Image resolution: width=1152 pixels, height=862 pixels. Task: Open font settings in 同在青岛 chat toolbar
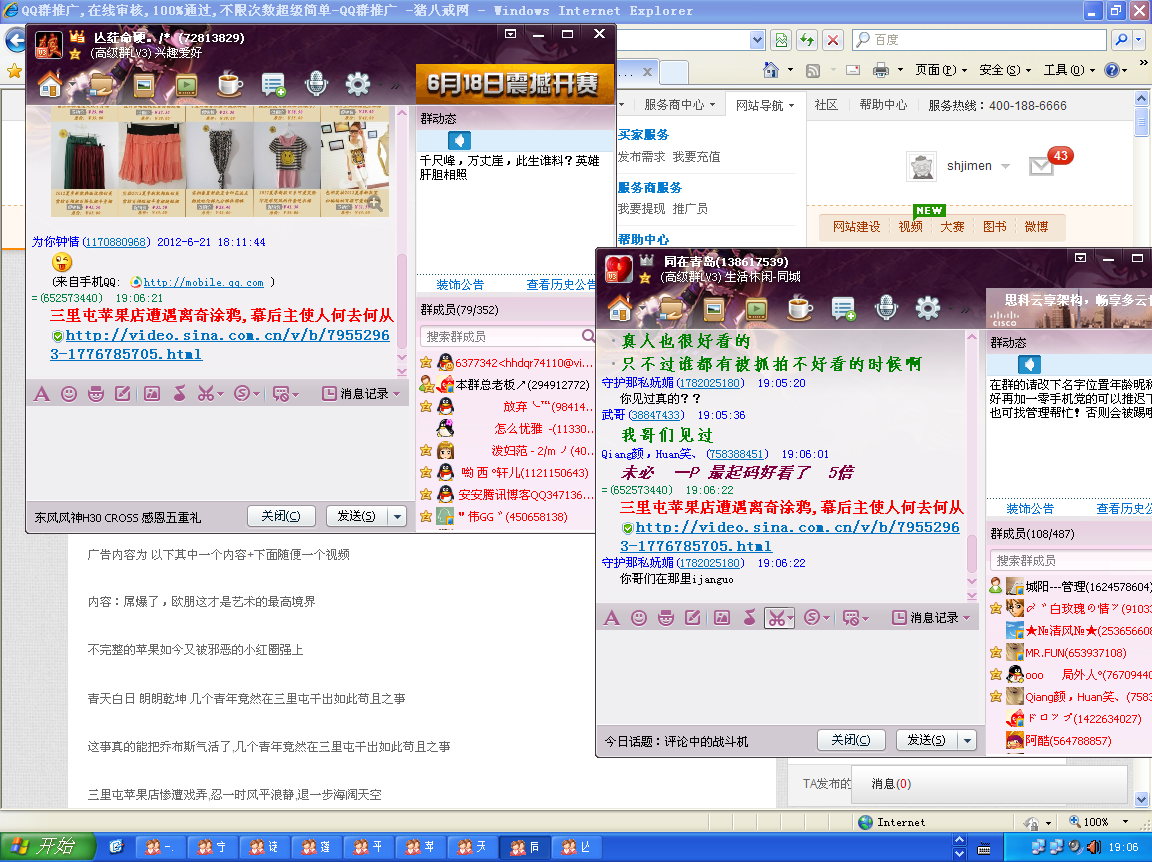coord(611,618)
